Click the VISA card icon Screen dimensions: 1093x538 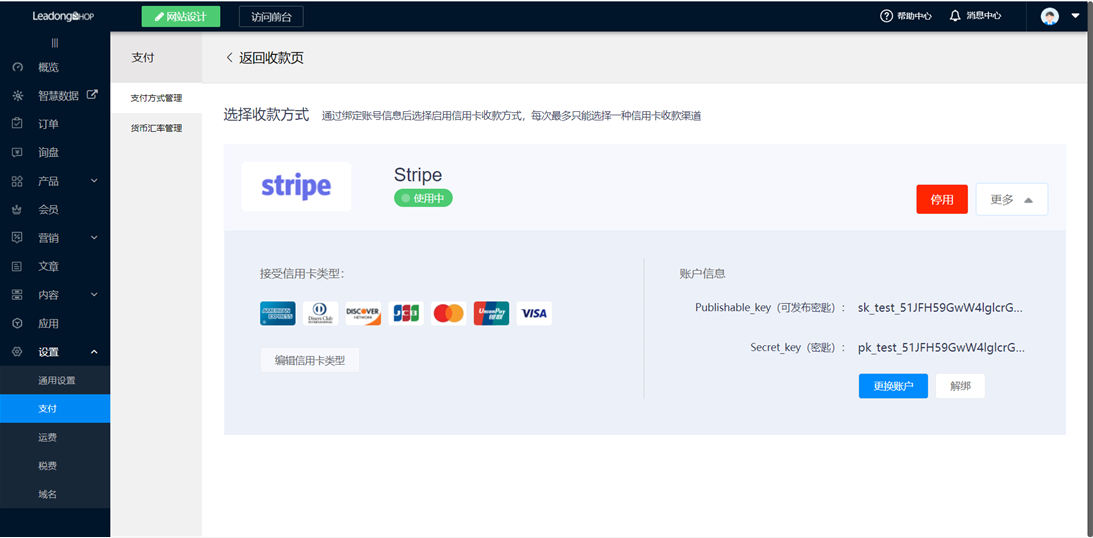[534, 313]
